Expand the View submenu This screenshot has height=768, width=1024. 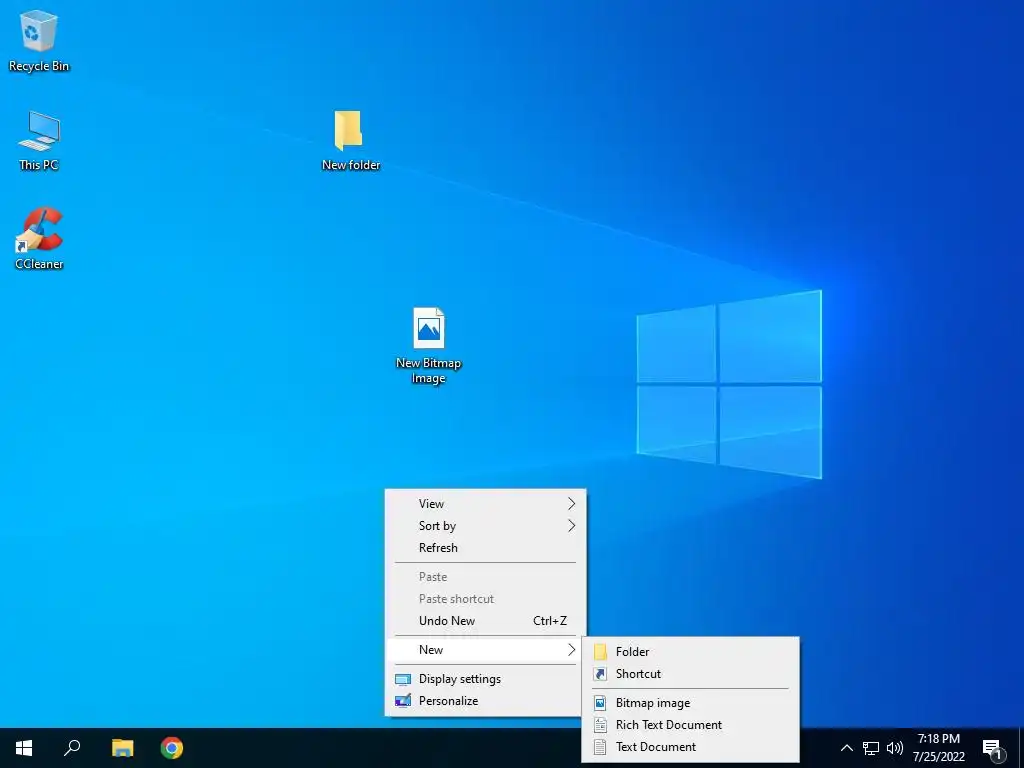pos(485,504)
